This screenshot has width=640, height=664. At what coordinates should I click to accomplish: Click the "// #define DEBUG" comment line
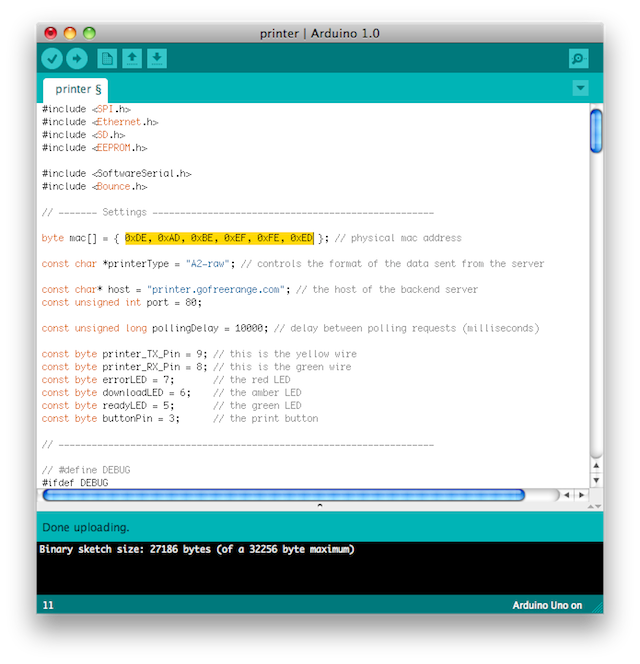(x=86, y=470)
